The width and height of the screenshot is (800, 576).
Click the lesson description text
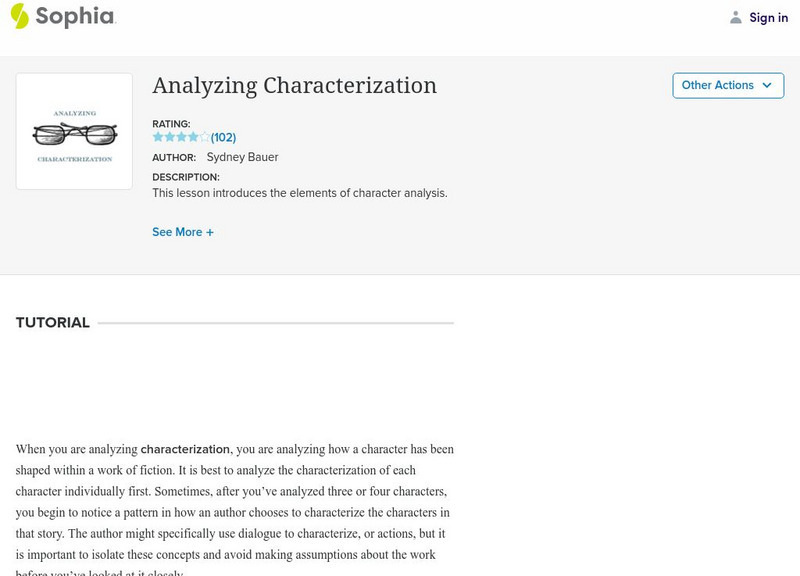[299, 193]
